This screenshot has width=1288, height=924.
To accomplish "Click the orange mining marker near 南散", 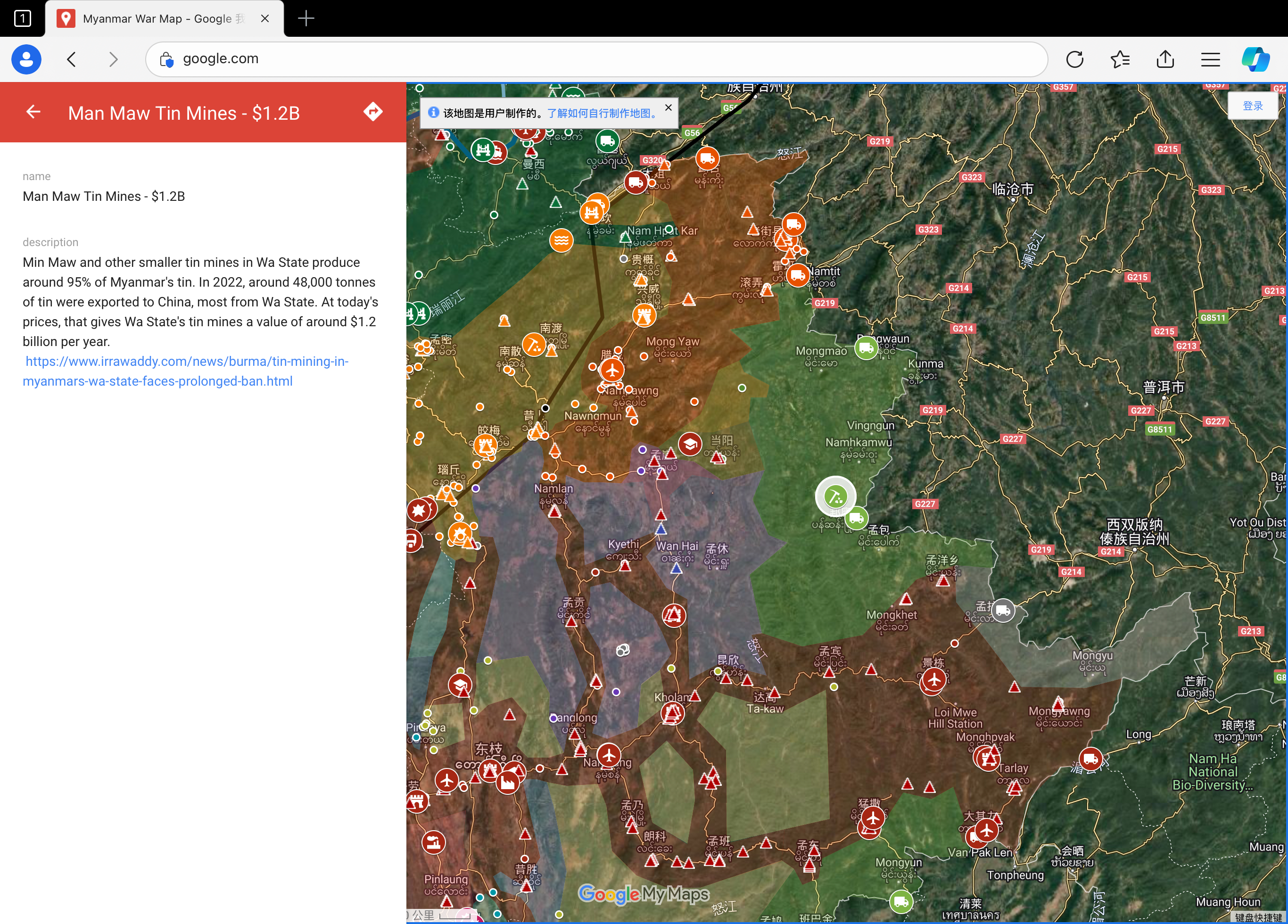I will coord(534,345).
